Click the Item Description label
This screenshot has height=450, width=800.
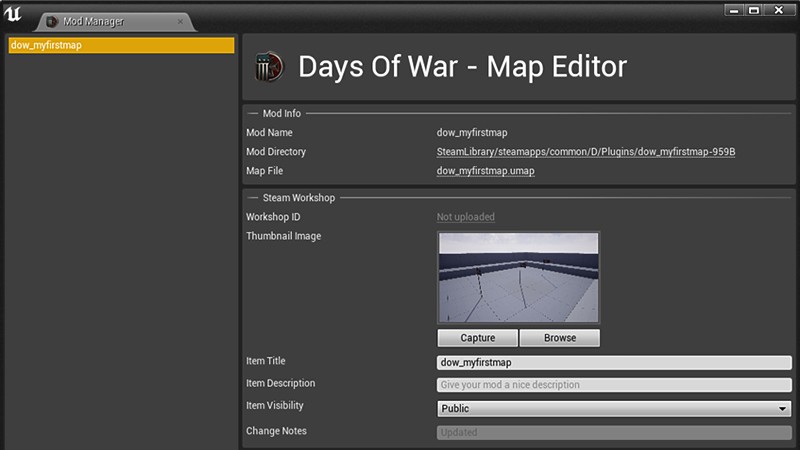pos(281,383)
